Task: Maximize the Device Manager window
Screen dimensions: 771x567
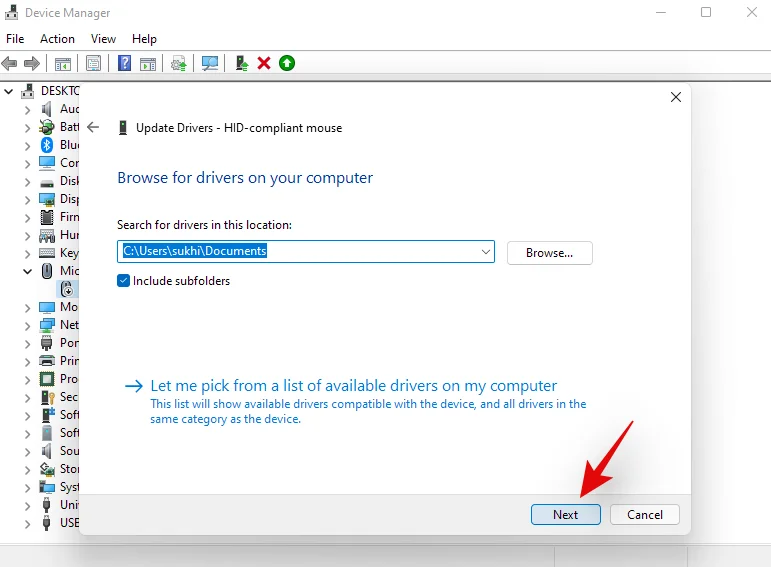Action: [706, 12]
